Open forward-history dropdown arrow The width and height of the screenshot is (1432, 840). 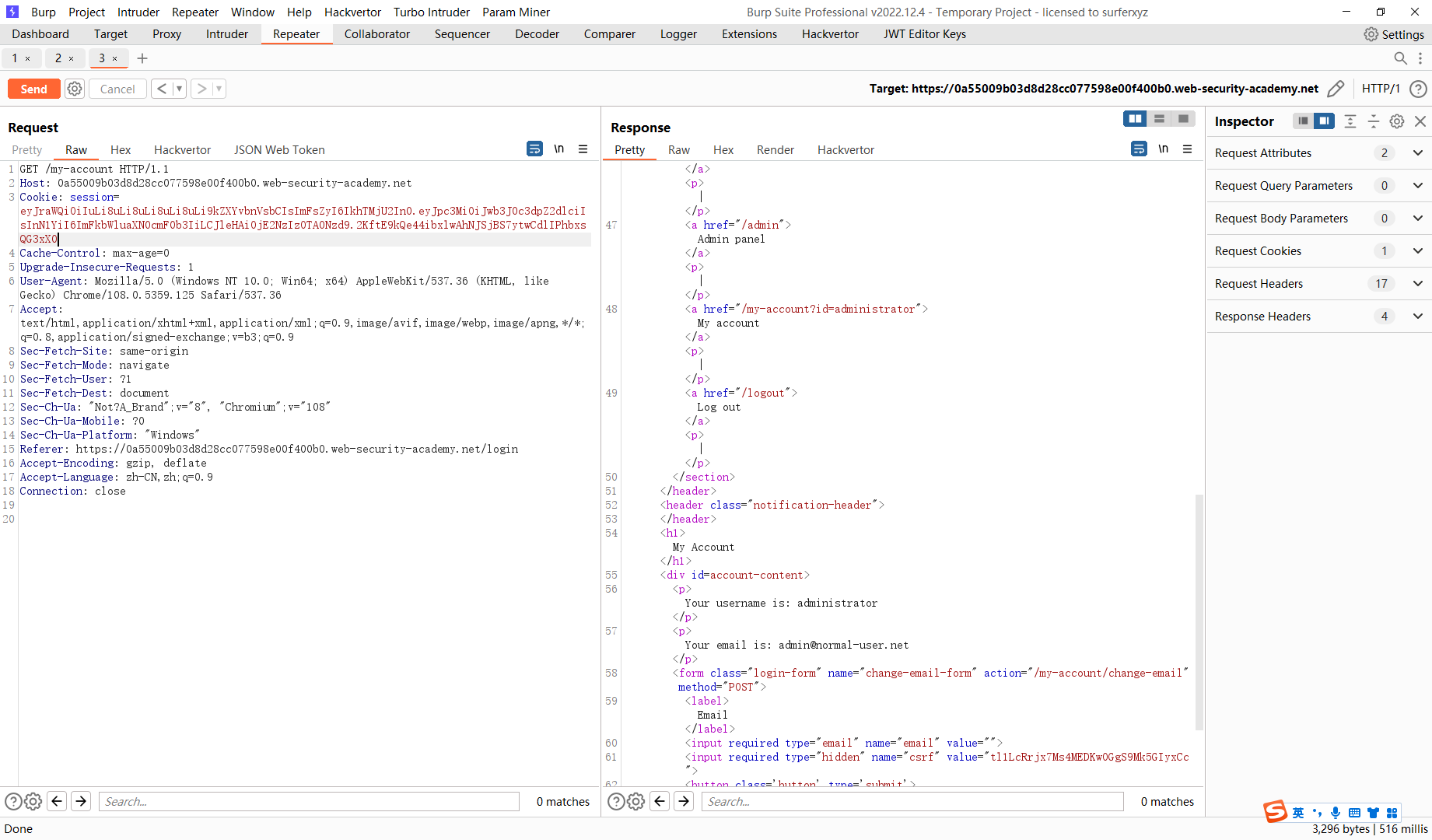pyautogui.click(x=219, y=89)
